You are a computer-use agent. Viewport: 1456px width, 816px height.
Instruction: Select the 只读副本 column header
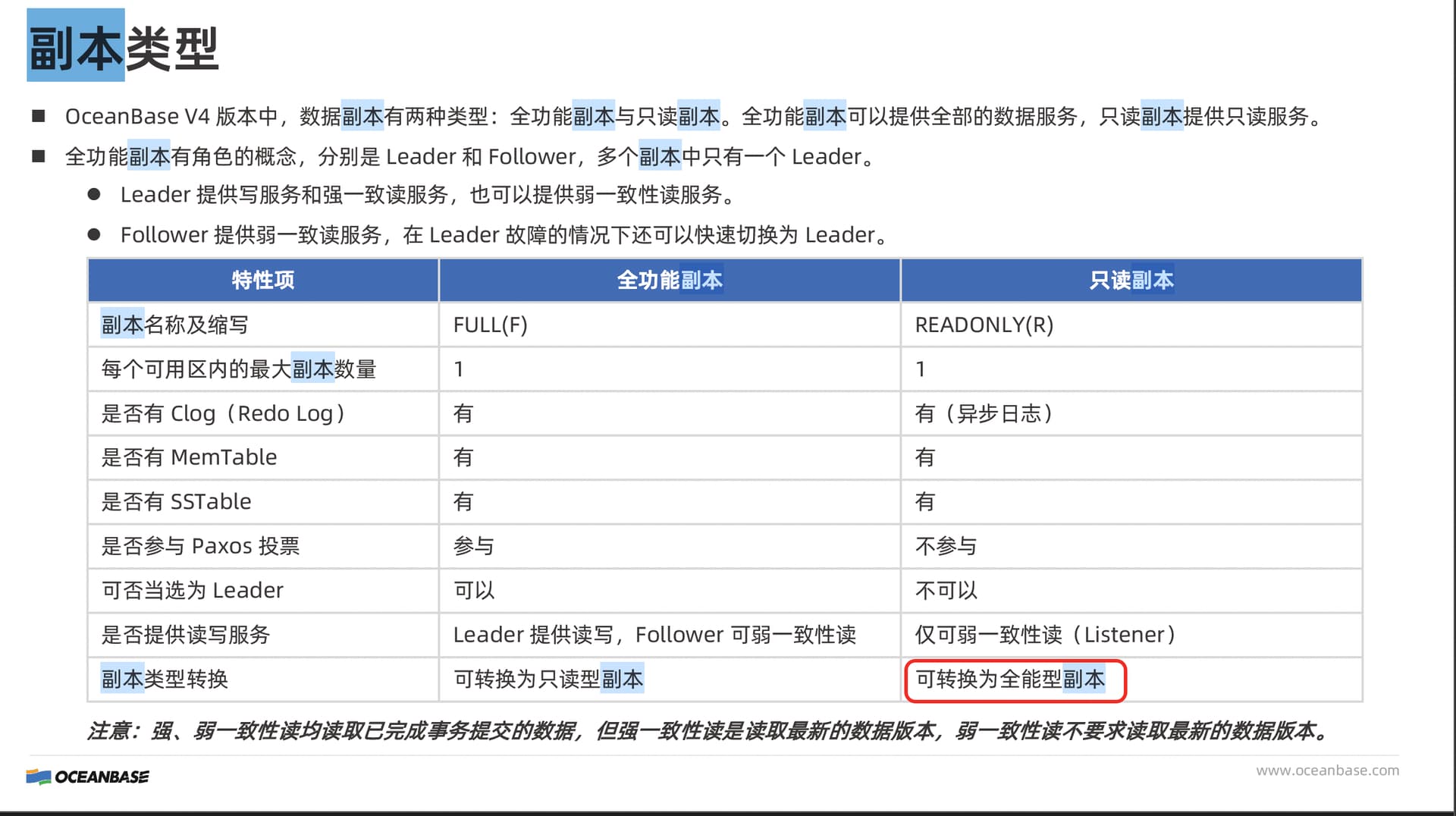pyautogui.click(x=1131, y=280)
